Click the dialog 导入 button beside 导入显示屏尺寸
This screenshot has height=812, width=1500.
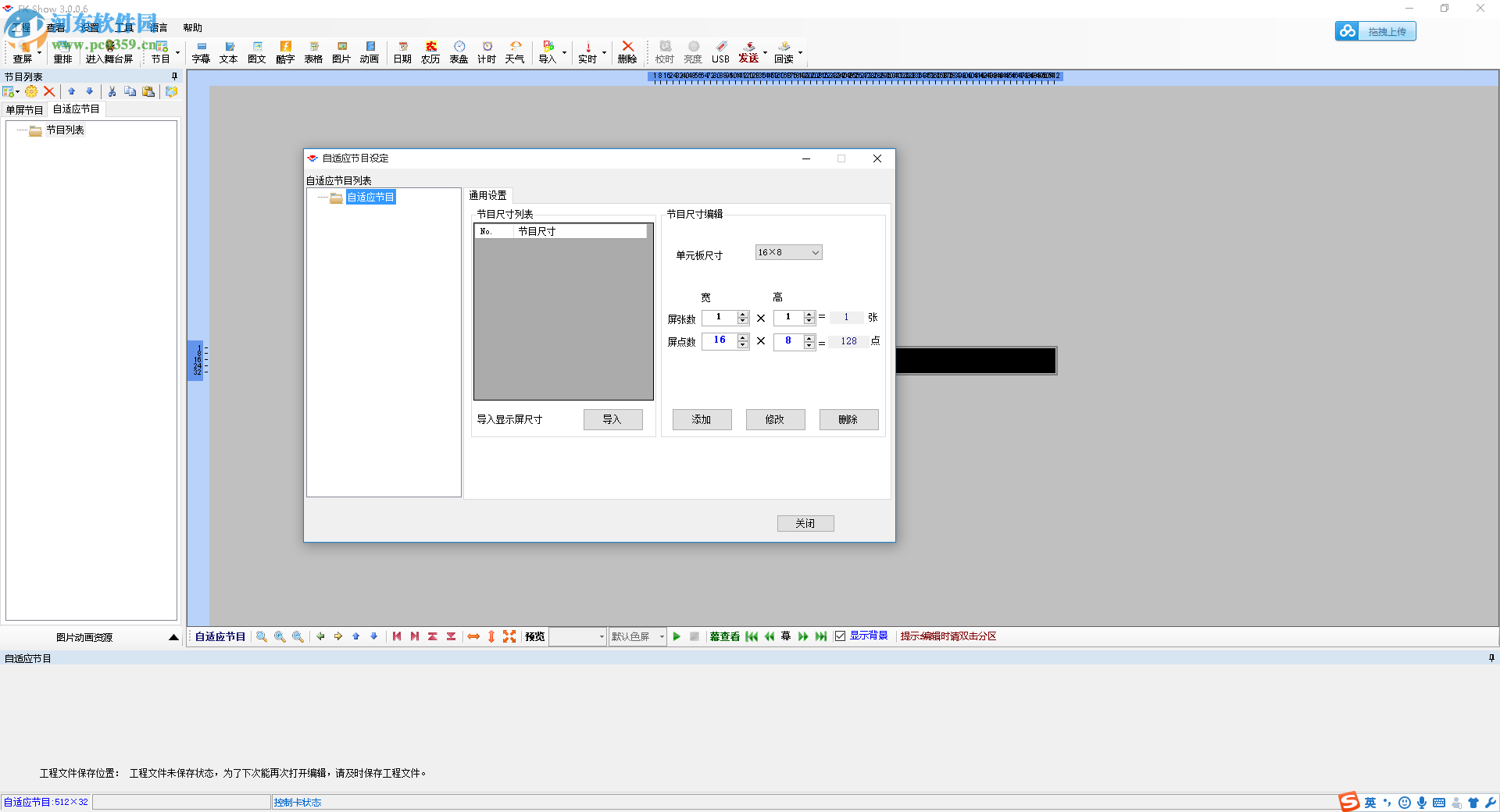tap(612, 419)
